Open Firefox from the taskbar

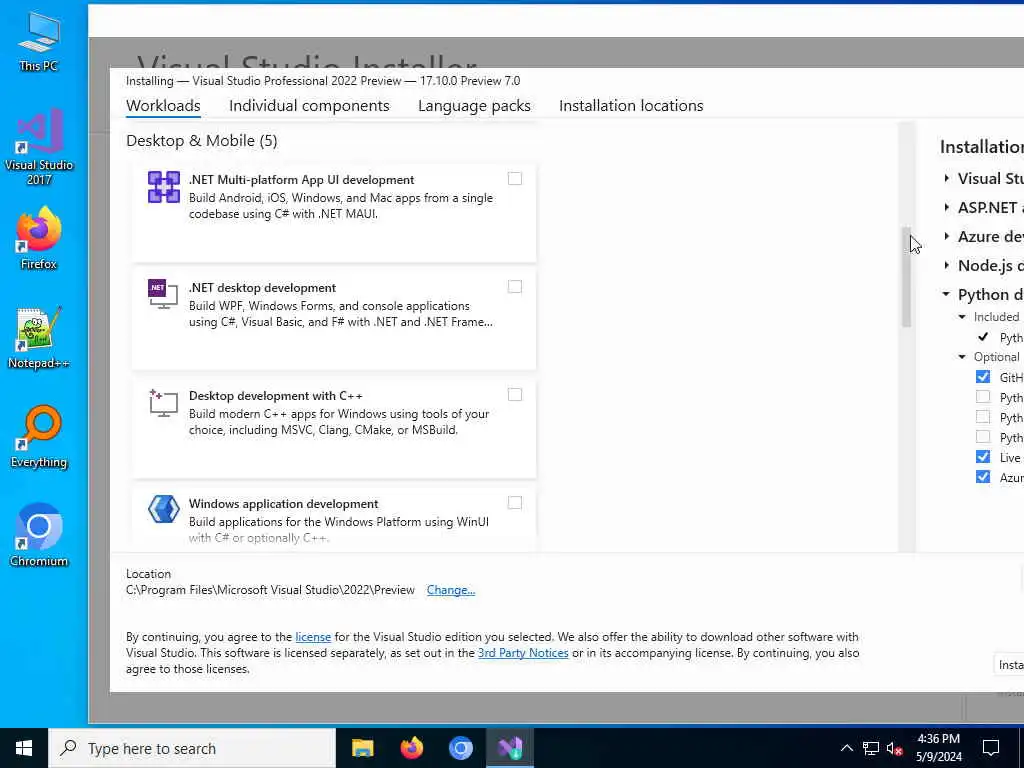click(411, 748)
